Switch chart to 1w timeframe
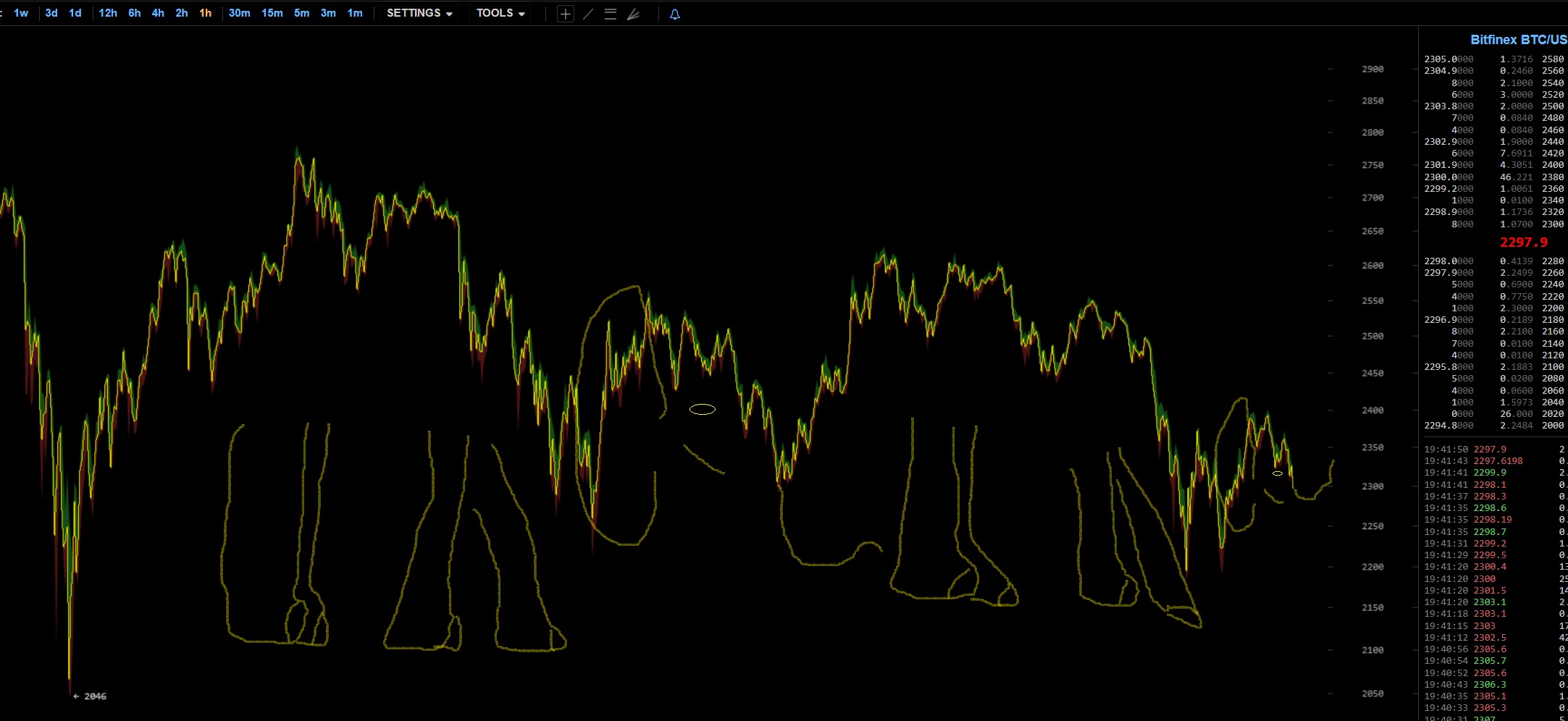1568x721 pixels. coord(21,13)
